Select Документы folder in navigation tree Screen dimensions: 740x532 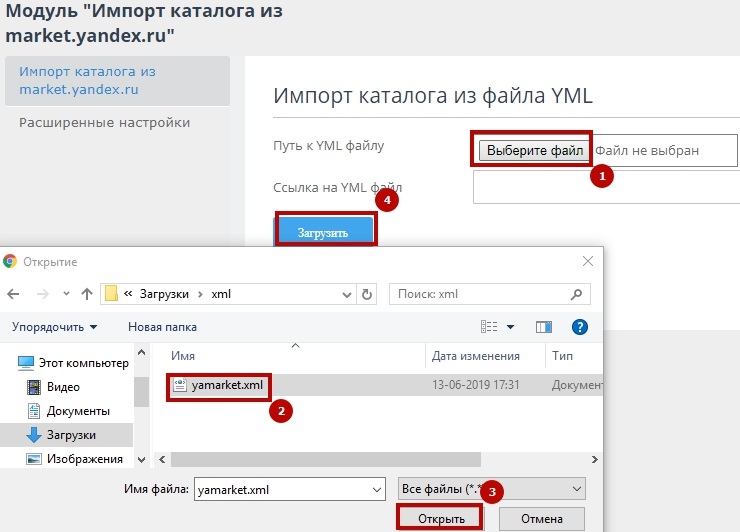pos(78,411)
